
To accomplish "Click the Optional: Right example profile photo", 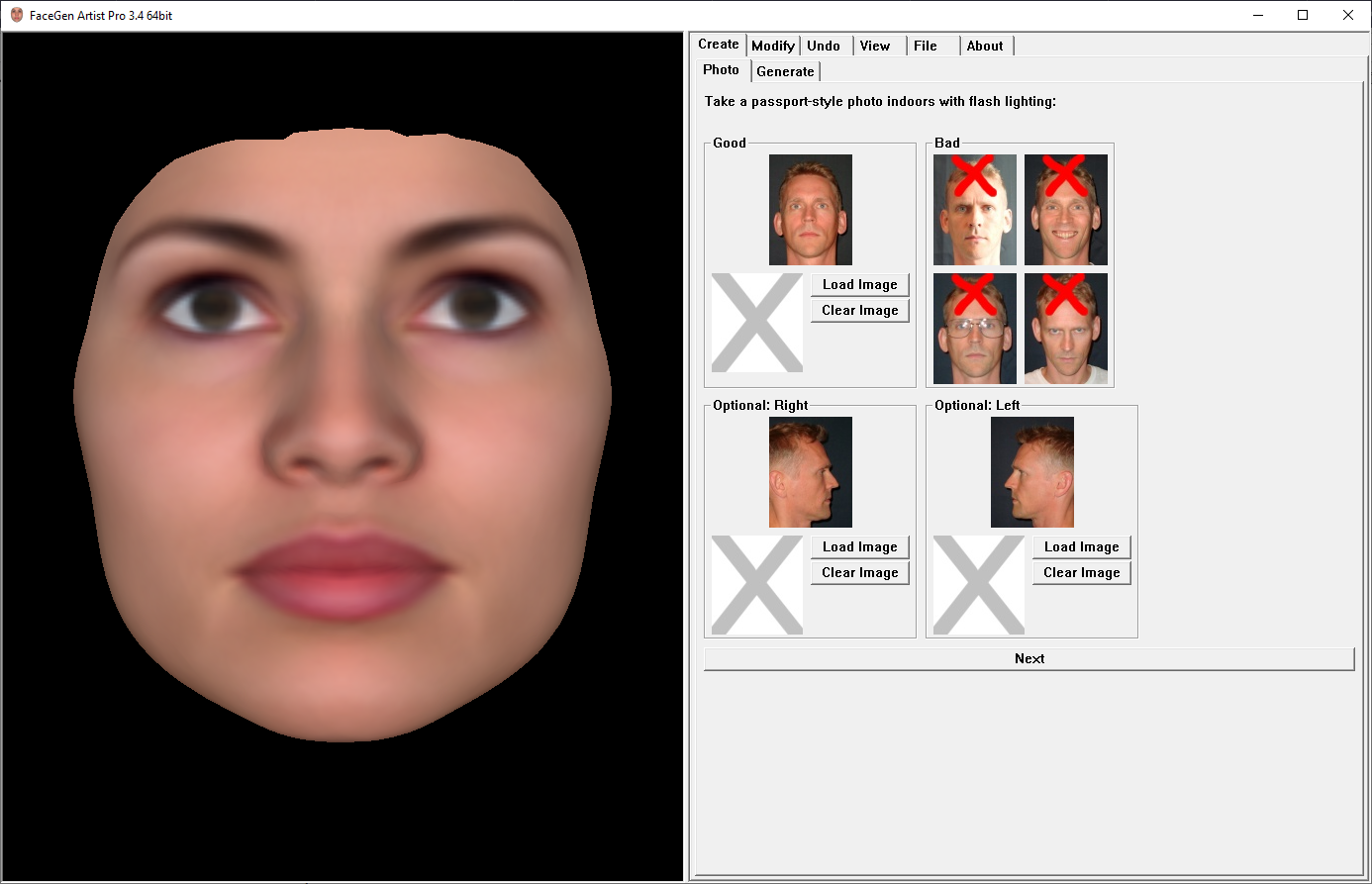I will point(811,472).
